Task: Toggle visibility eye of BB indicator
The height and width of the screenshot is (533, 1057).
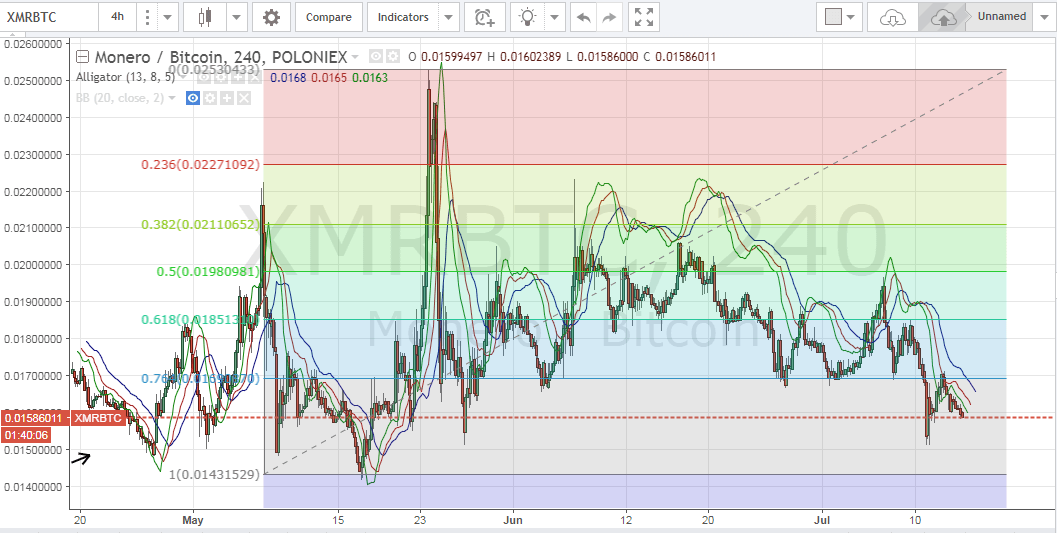Action: [193, 98]
